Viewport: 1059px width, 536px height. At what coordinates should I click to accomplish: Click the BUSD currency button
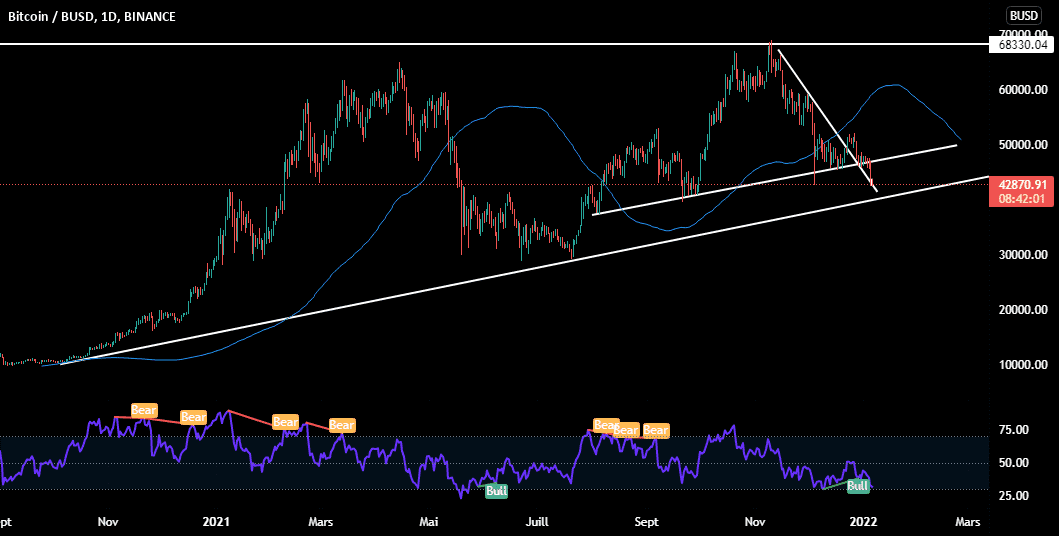tap(1026, 16)
